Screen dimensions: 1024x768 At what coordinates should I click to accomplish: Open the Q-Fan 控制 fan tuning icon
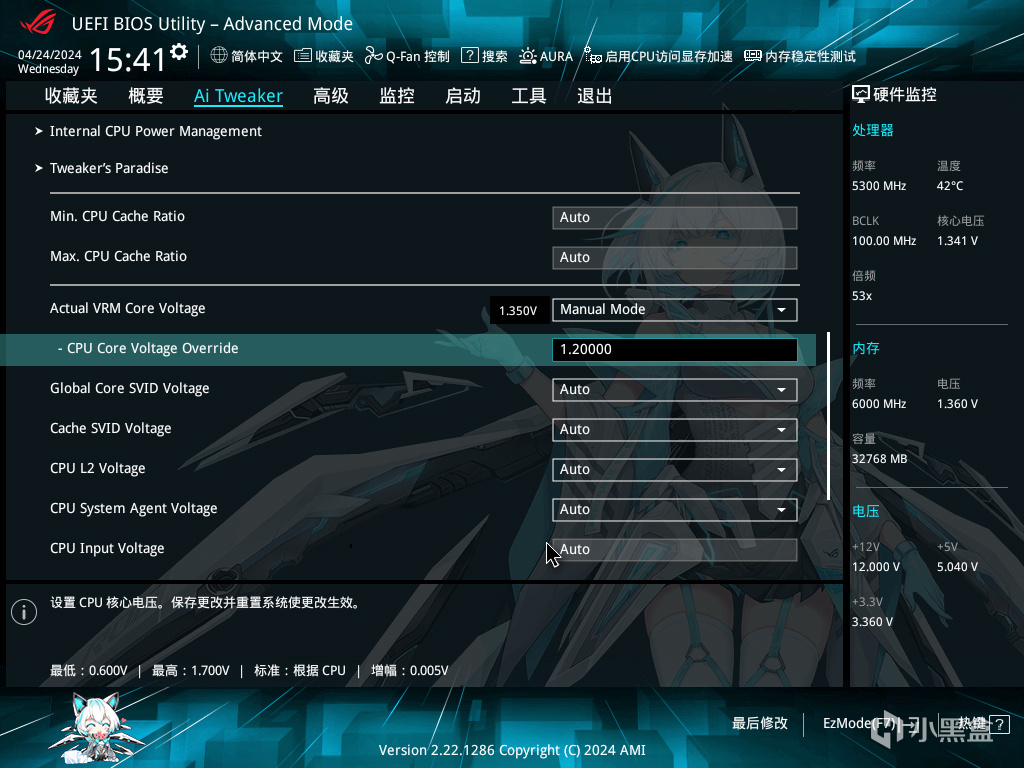coord(372,56)
